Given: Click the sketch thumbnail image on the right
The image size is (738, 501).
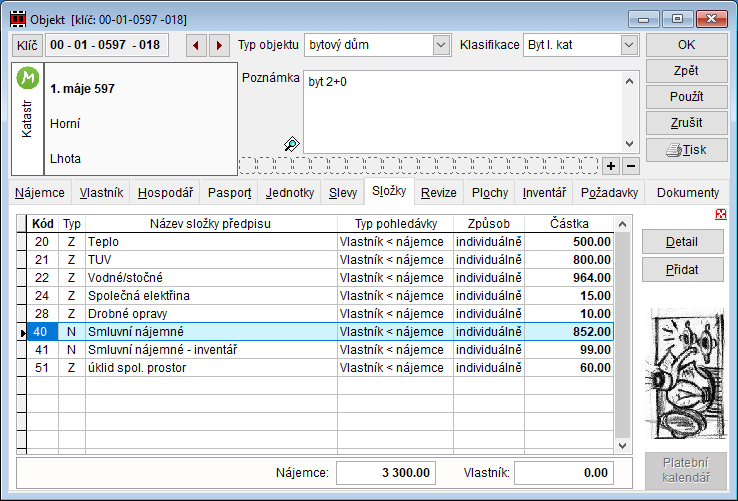Looking at the screenshot, I should [686, 374].
